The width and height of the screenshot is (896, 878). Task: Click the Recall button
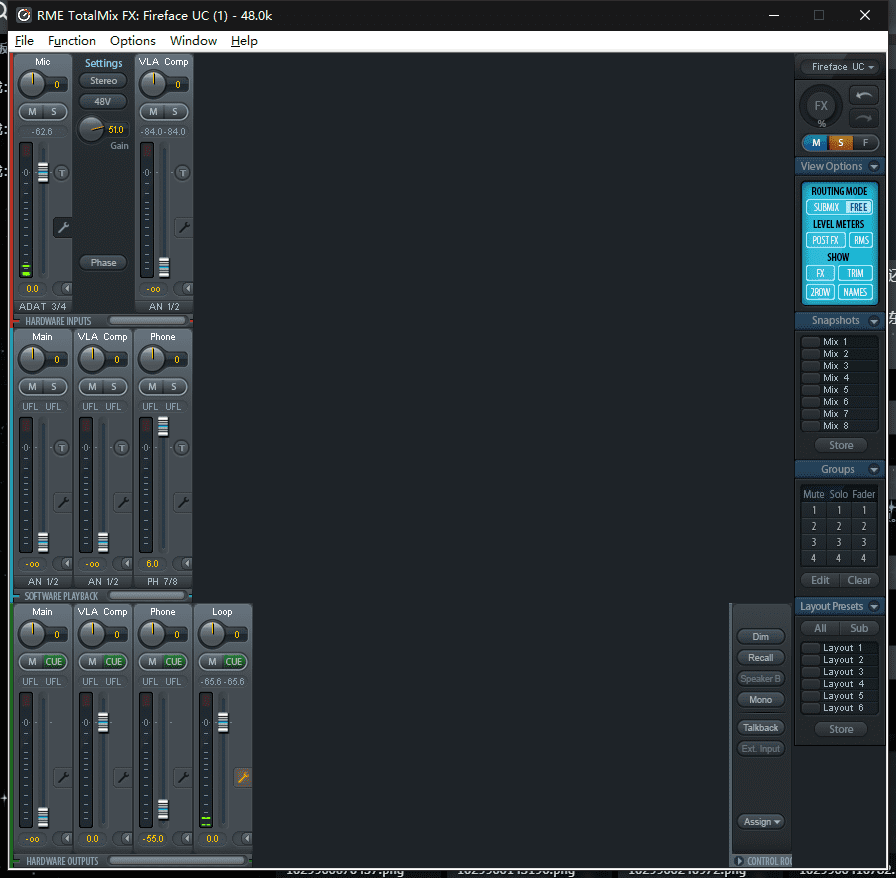coord(761,658)
